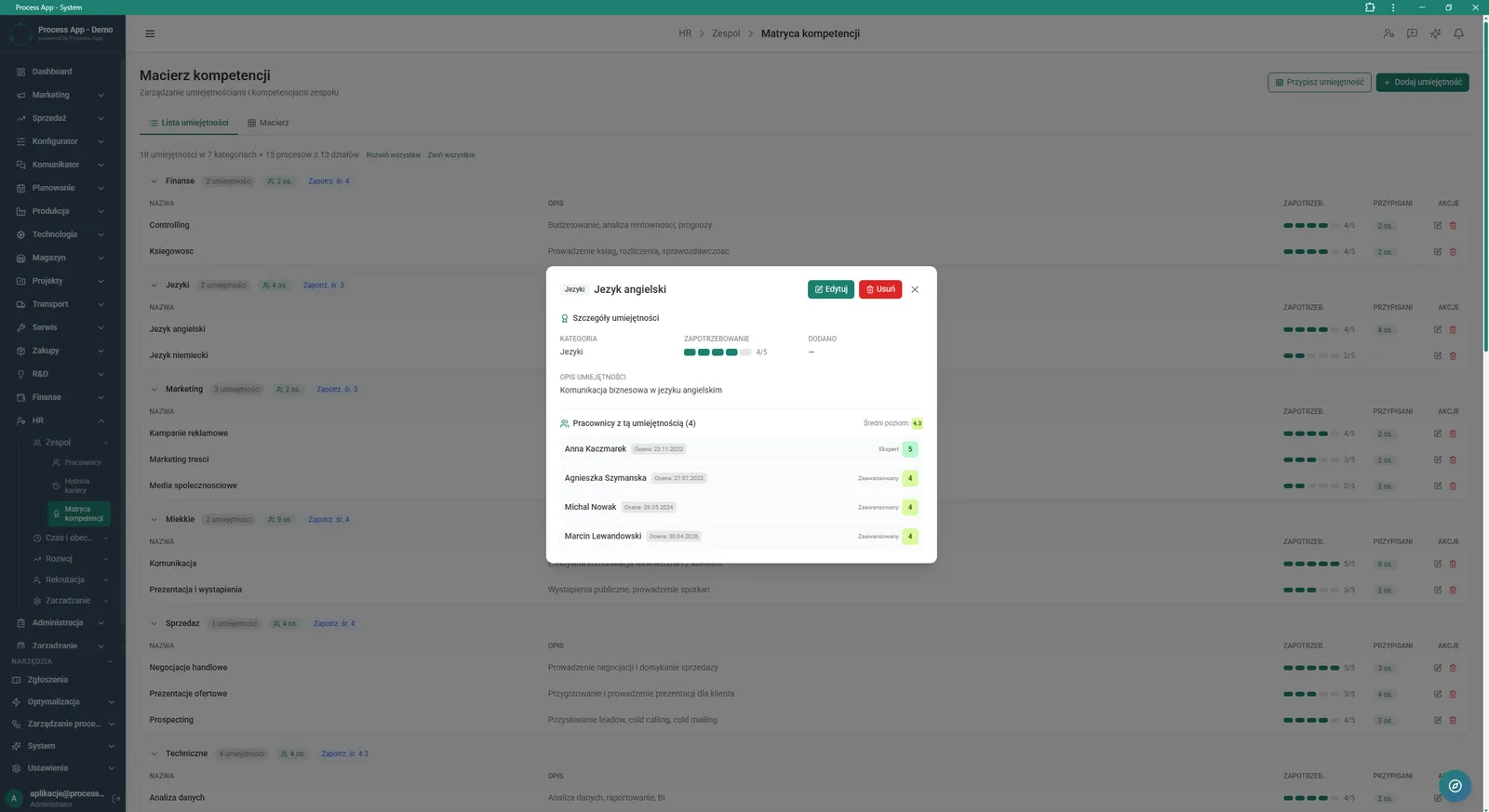Viewport: 1489px width, 812px height.
Task: Click HR breadcrumb link
Action: (685, 33)
